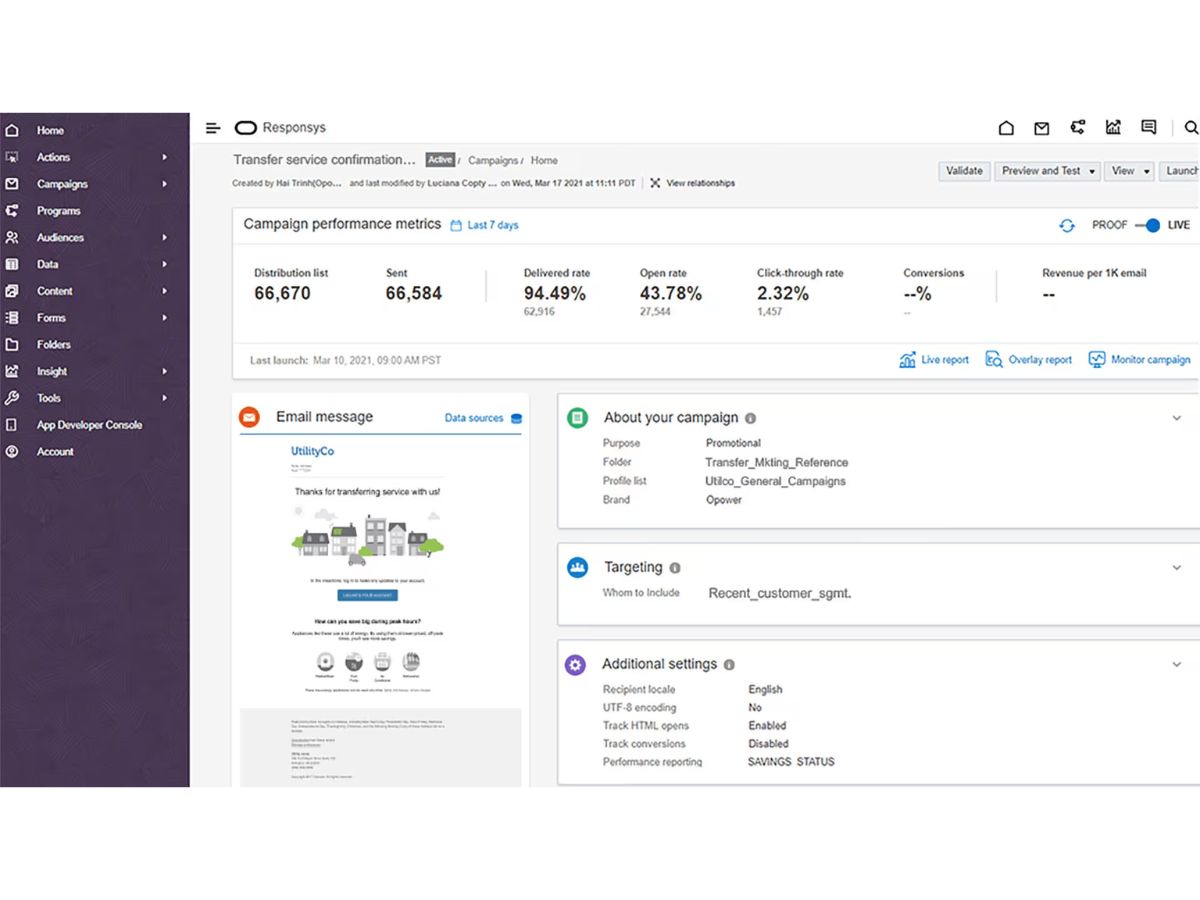Screen dimensions: 1200x900
Task: Click the Tools wrench icon in the sidebar
Action: [12, 398]
